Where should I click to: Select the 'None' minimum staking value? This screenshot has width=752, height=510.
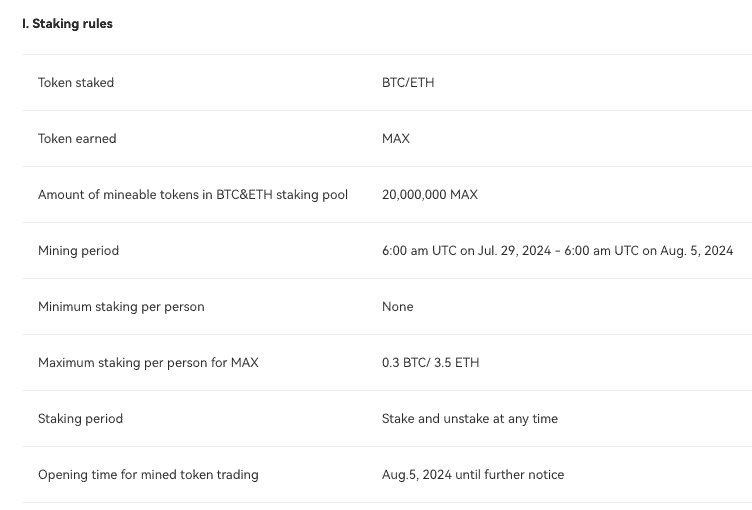[398, 307]
